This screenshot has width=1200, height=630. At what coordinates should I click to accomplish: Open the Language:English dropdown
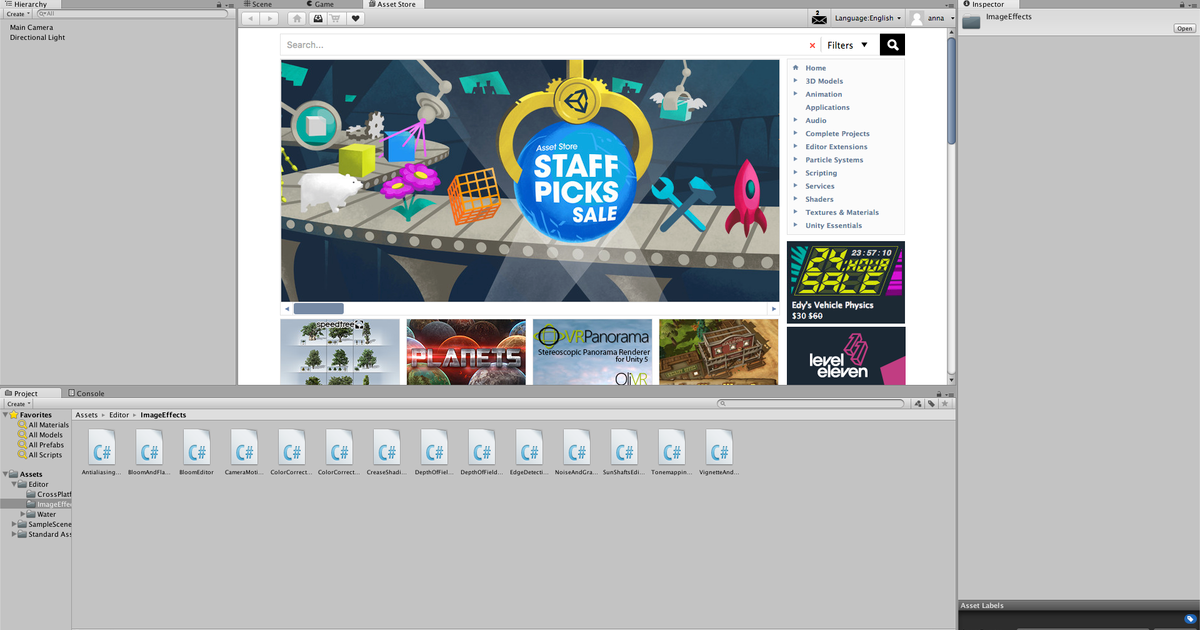(x=868, y=18)
